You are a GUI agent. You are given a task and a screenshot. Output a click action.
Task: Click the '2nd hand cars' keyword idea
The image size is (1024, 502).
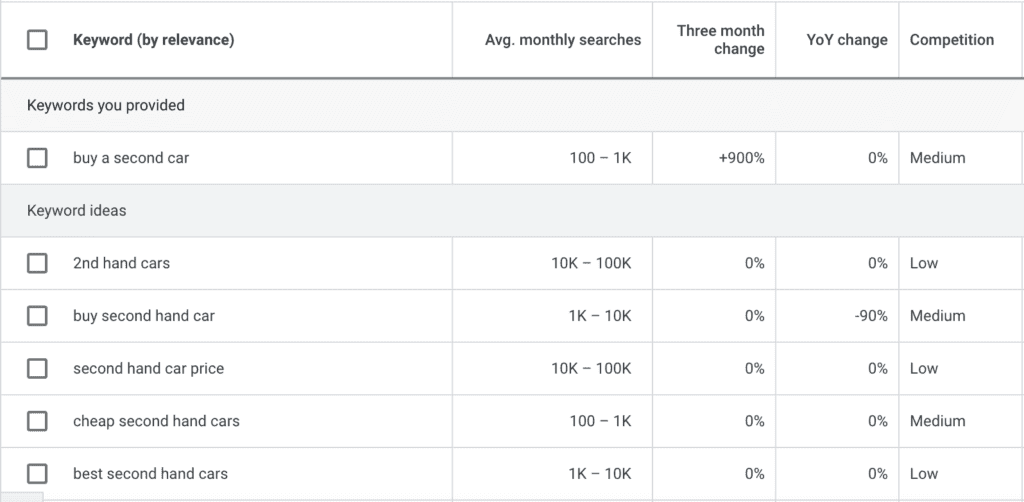pos(121,263)
